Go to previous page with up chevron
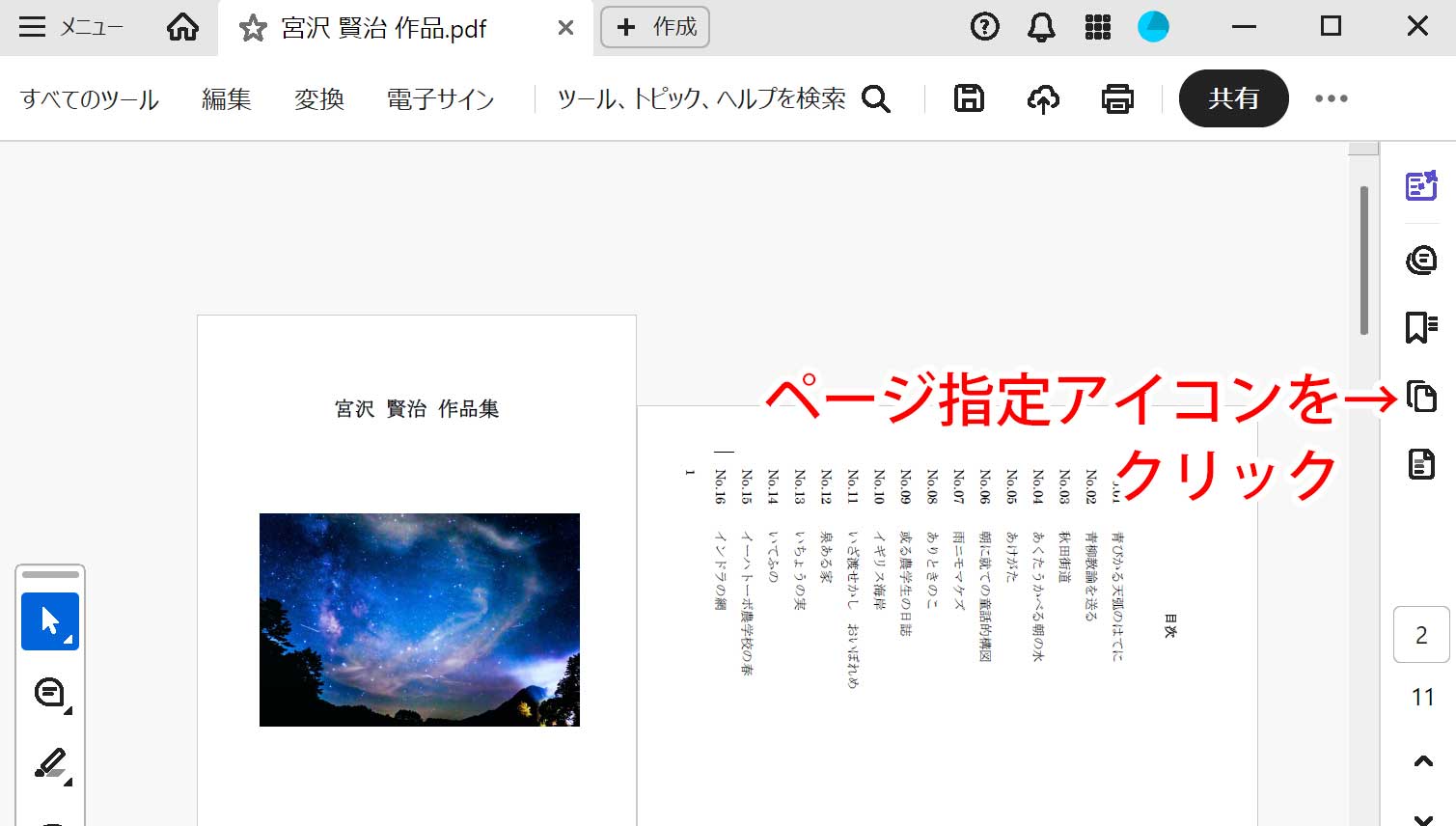This screenshot has width=1456, height=826. pyautogui.click(x=1423, y=761)
